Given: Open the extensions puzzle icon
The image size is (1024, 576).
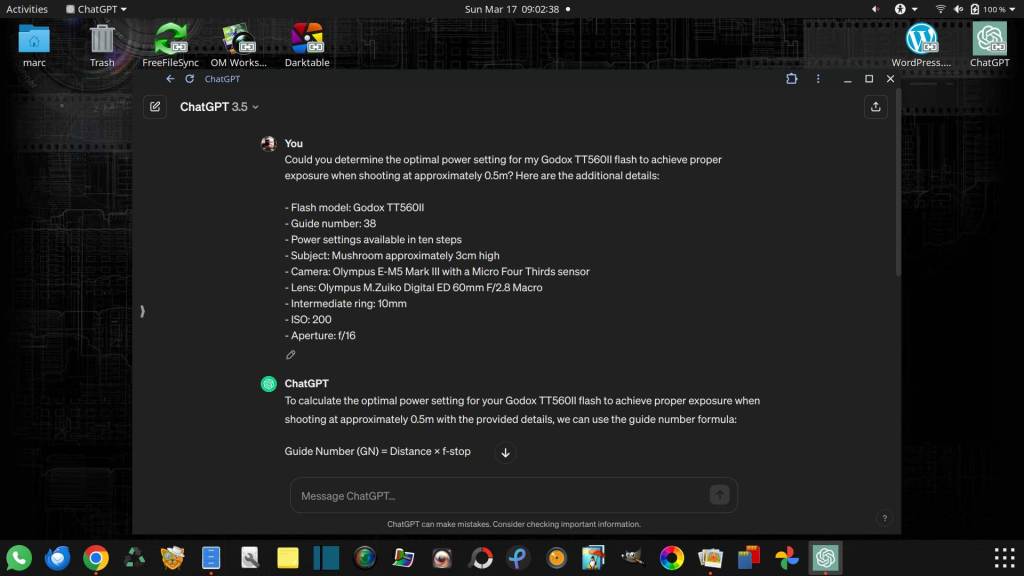Looking at the screenshot, I should click(792, 78).
